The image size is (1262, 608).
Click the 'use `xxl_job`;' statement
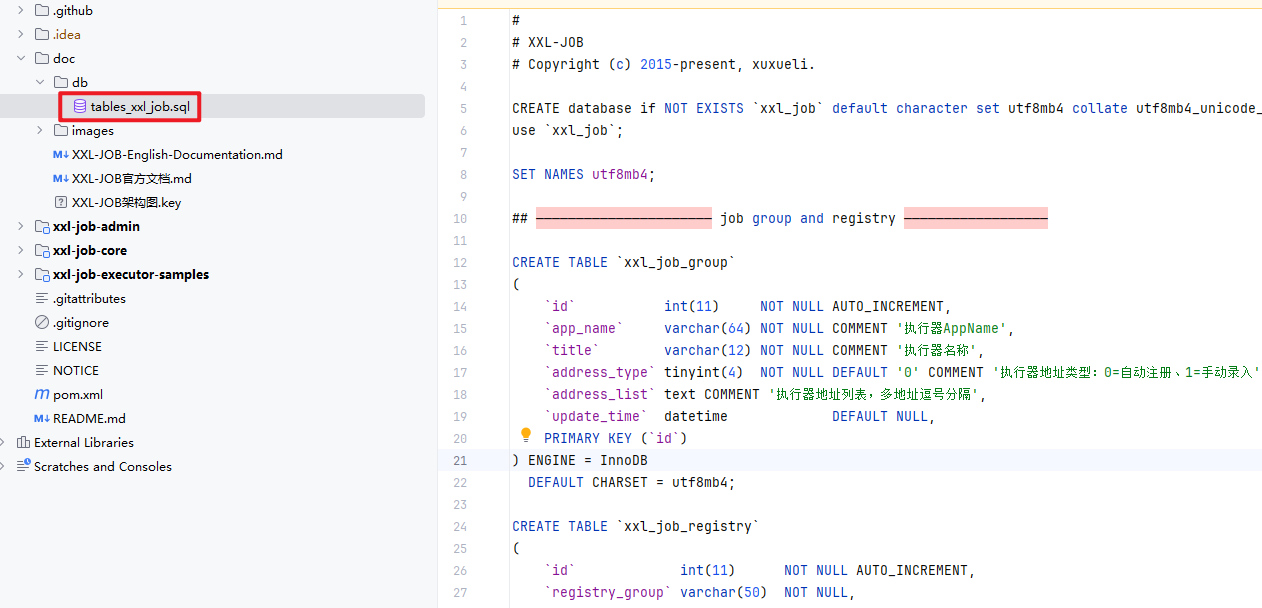(x=568, y=130)
